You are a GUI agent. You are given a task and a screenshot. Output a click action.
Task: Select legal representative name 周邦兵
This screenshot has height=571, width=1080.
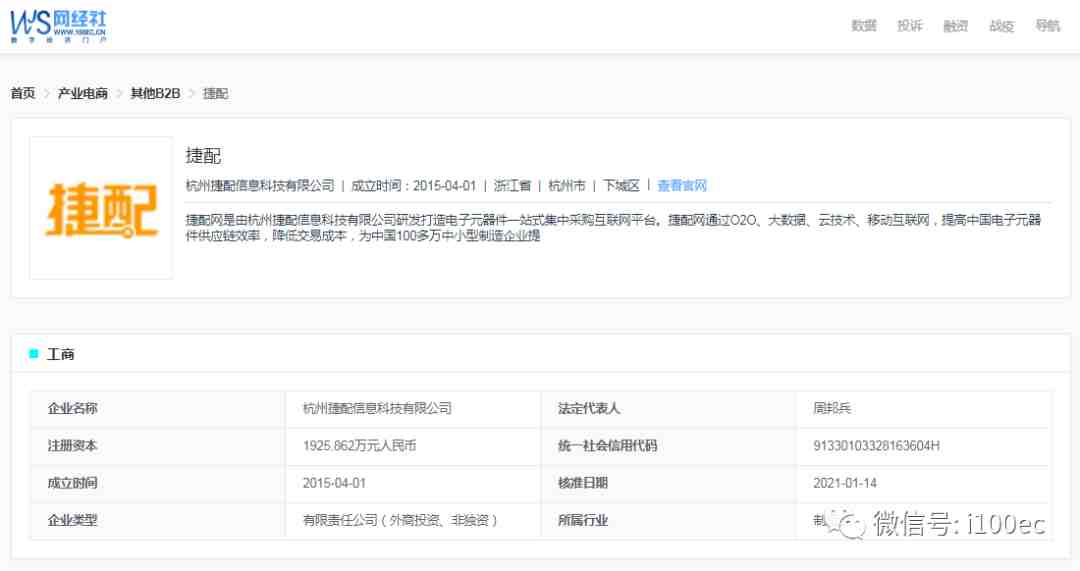tap(832, 408)
